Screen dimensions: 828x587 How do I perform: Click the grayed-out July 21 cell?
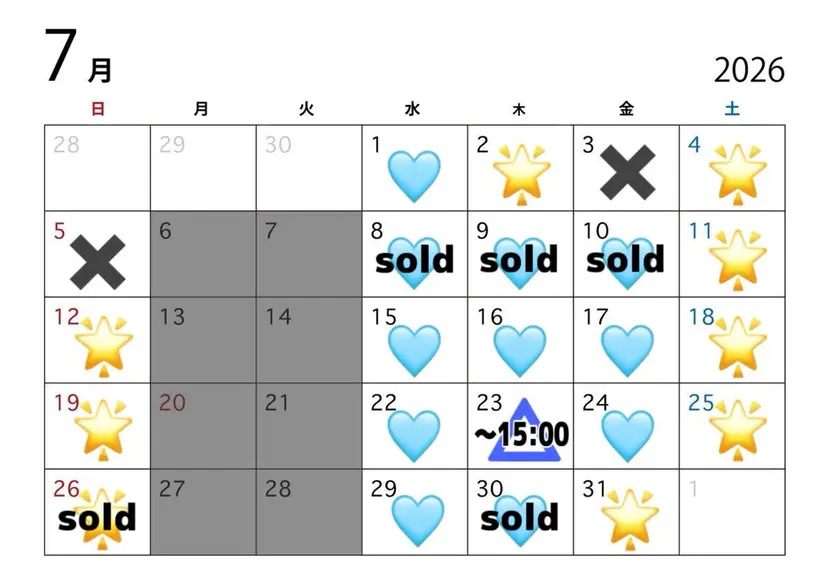(309, 426)
